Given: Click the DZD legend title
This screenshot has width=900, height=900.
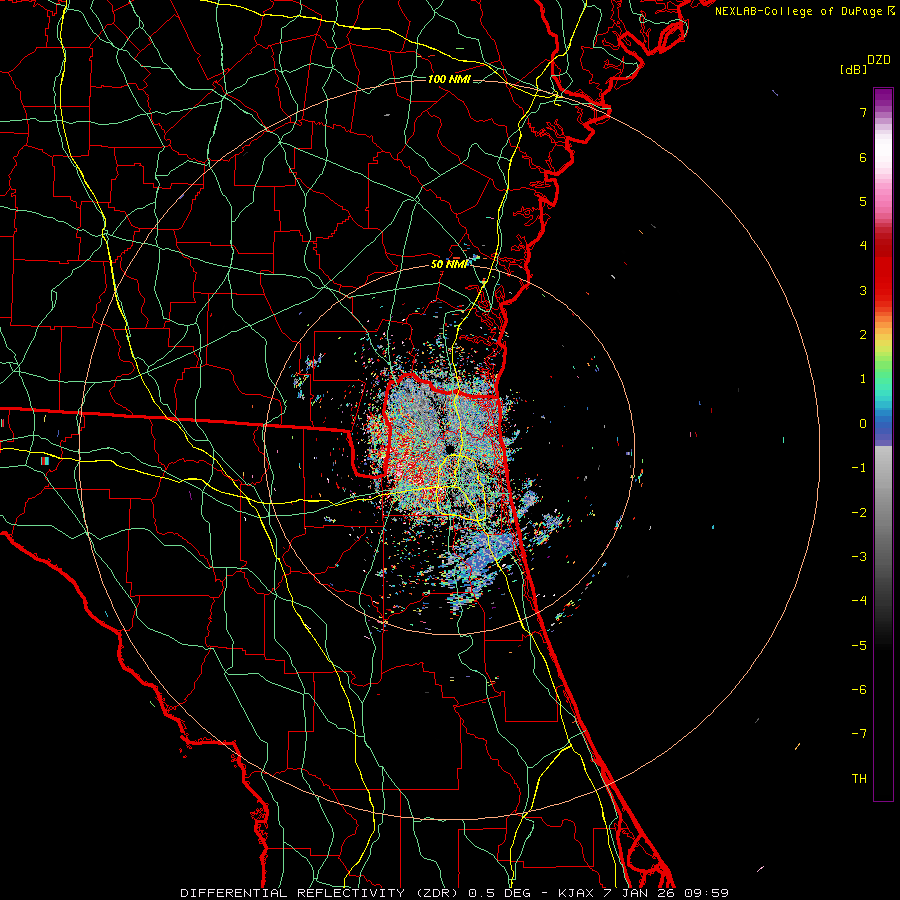Looking at the screenshot, I should click(879, 60).
